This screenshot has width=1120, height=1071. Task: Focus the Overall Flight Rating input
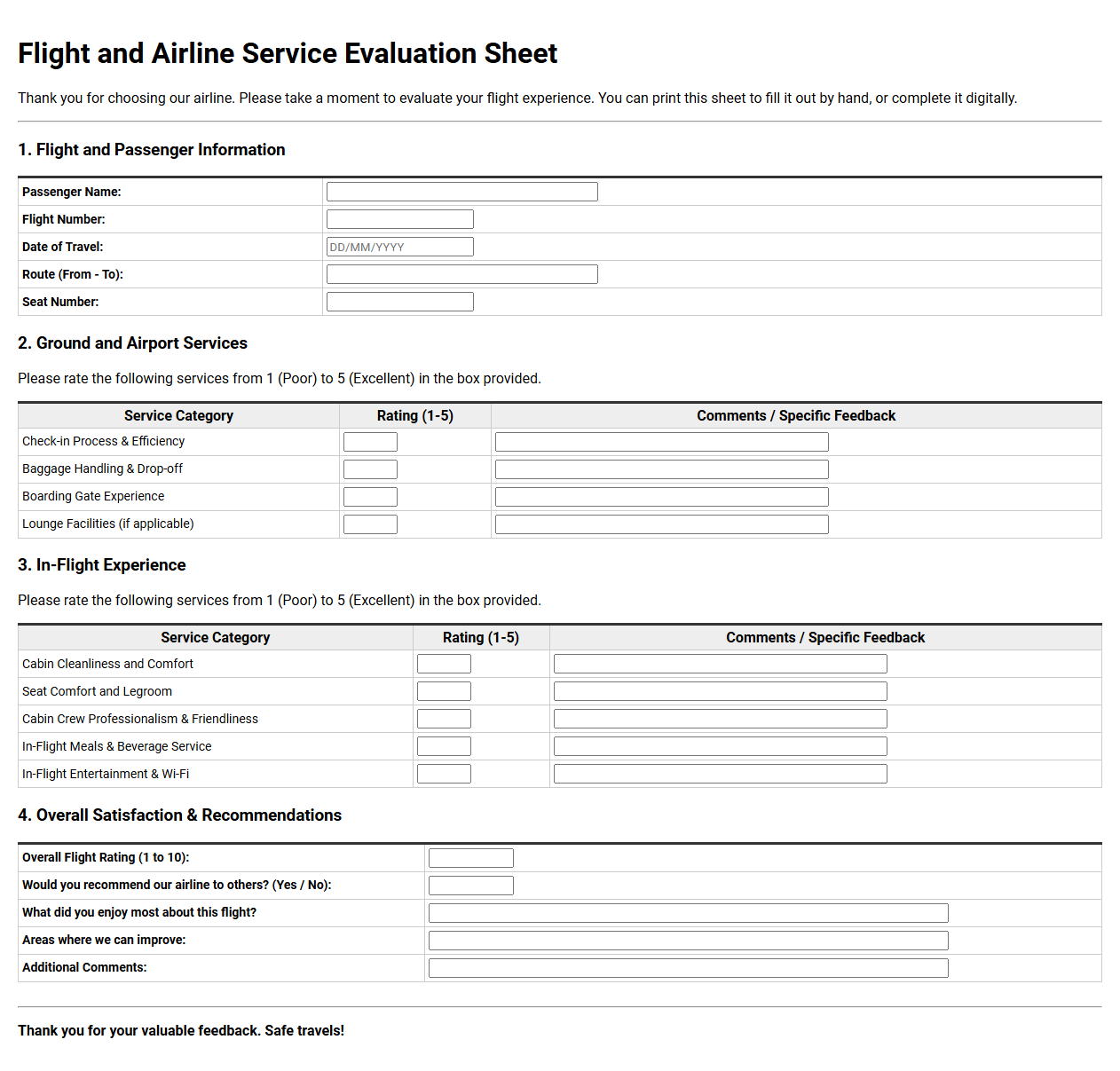[470, 858]
